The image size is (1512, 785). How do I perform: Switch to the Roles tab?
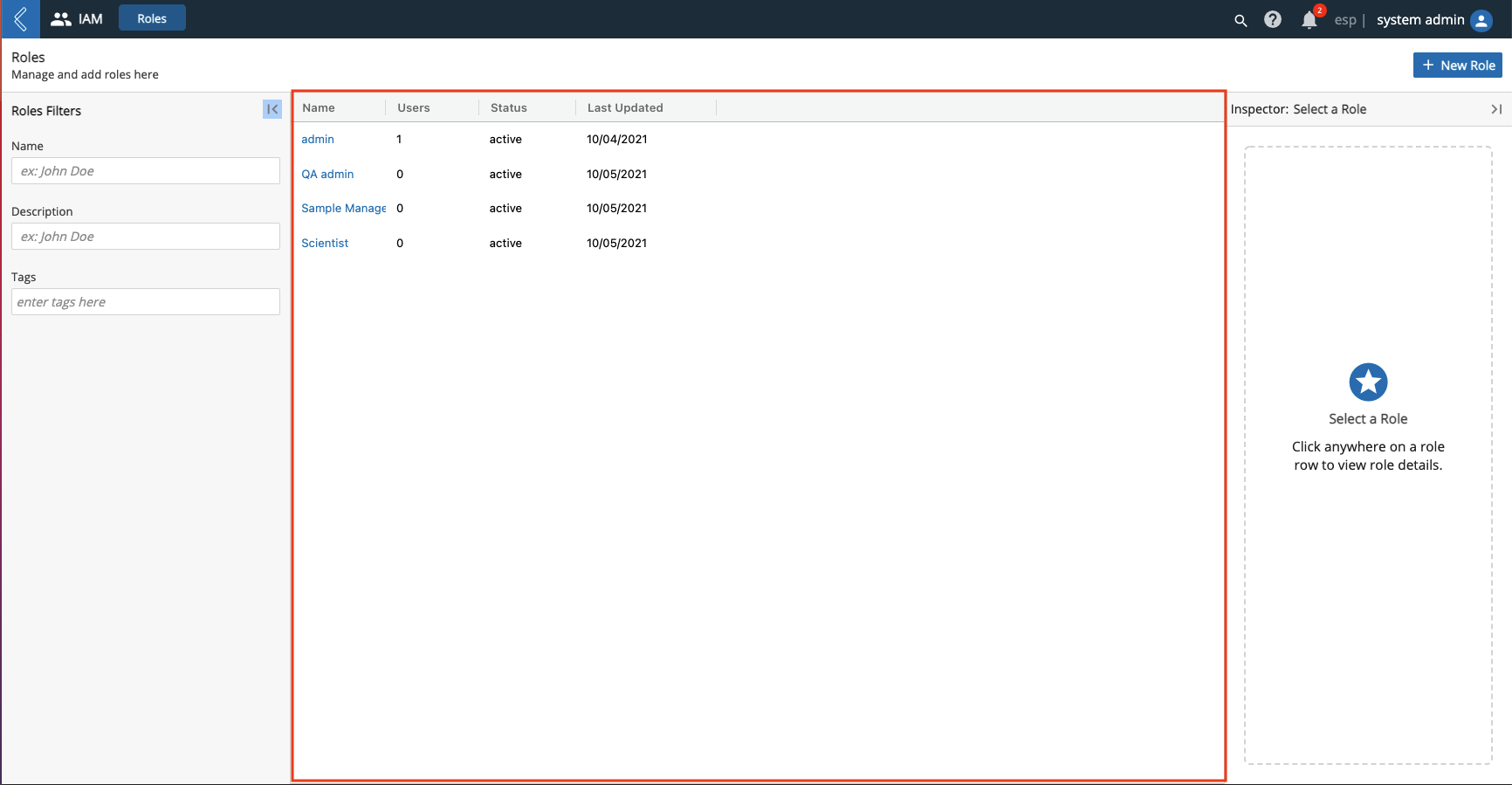pyautogui.click(x=152, y=18)
